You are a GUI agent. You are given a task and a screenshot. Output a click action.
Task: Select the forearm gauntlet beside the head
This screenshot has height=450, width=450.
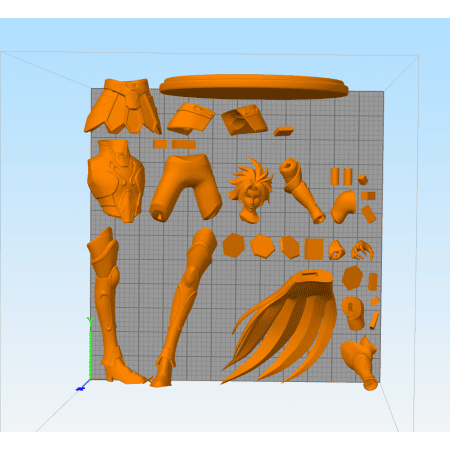[301, 190]
